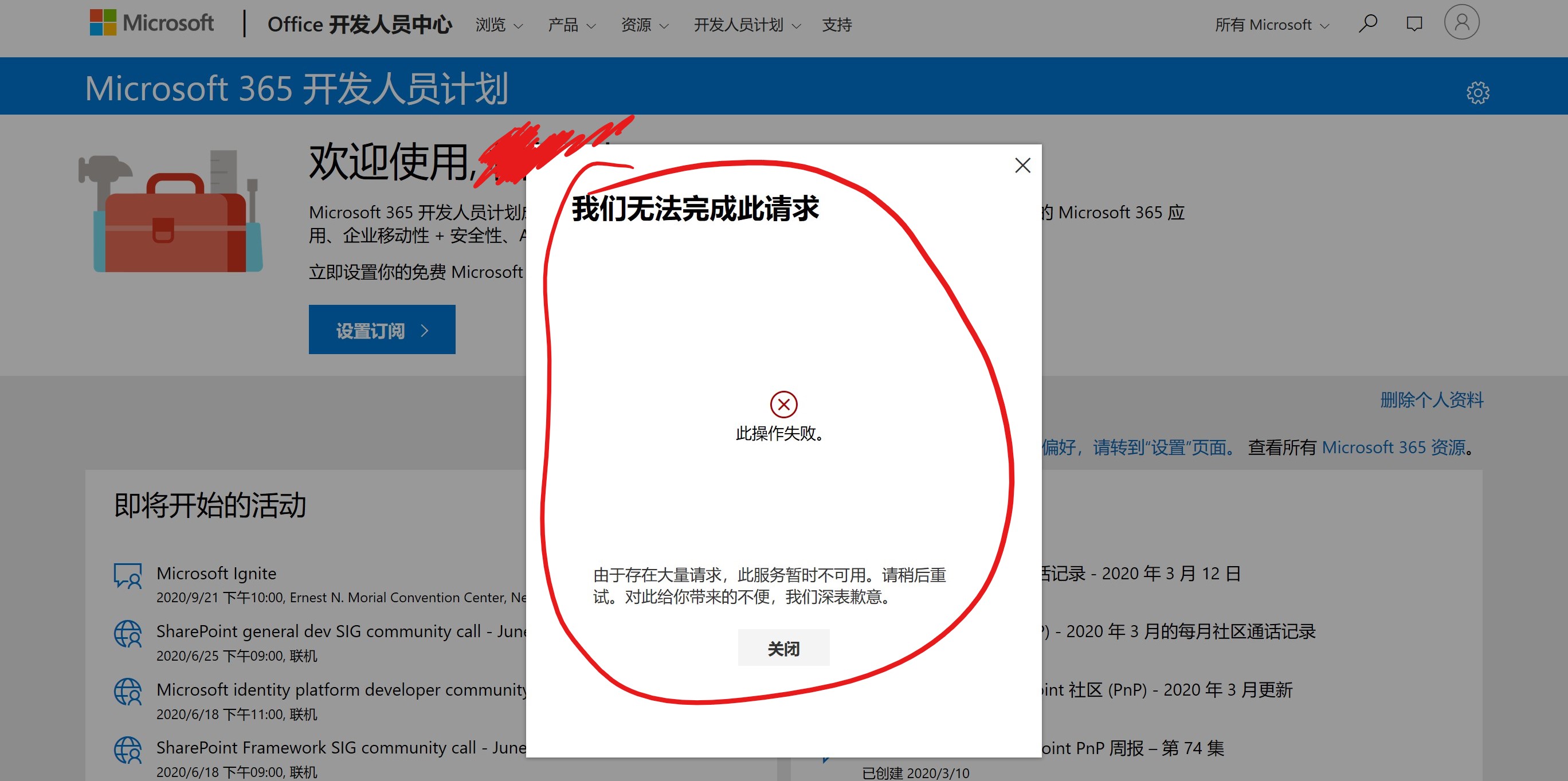
Task: Click the 已创建 2020/3/10 date text
Action: pyautogui.click(x=915, y=773)
